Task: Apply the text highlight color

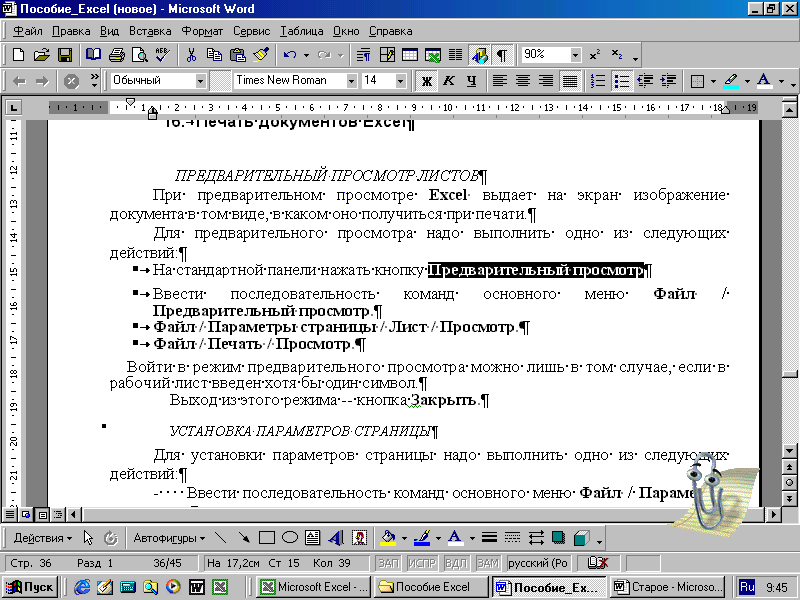Action: pyautogui.click(x=731, y=81)
